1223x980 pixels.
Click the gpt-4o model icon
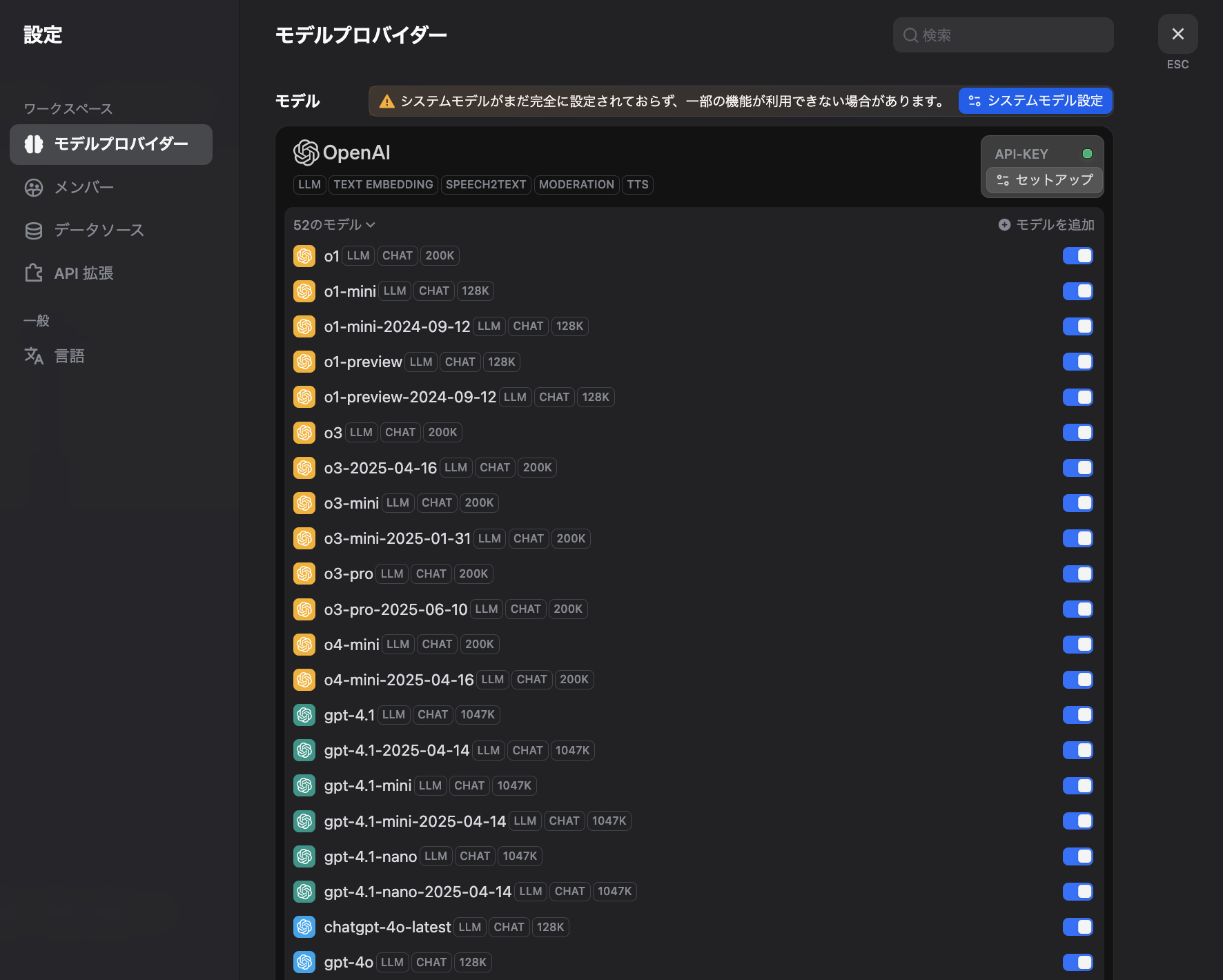304,962
